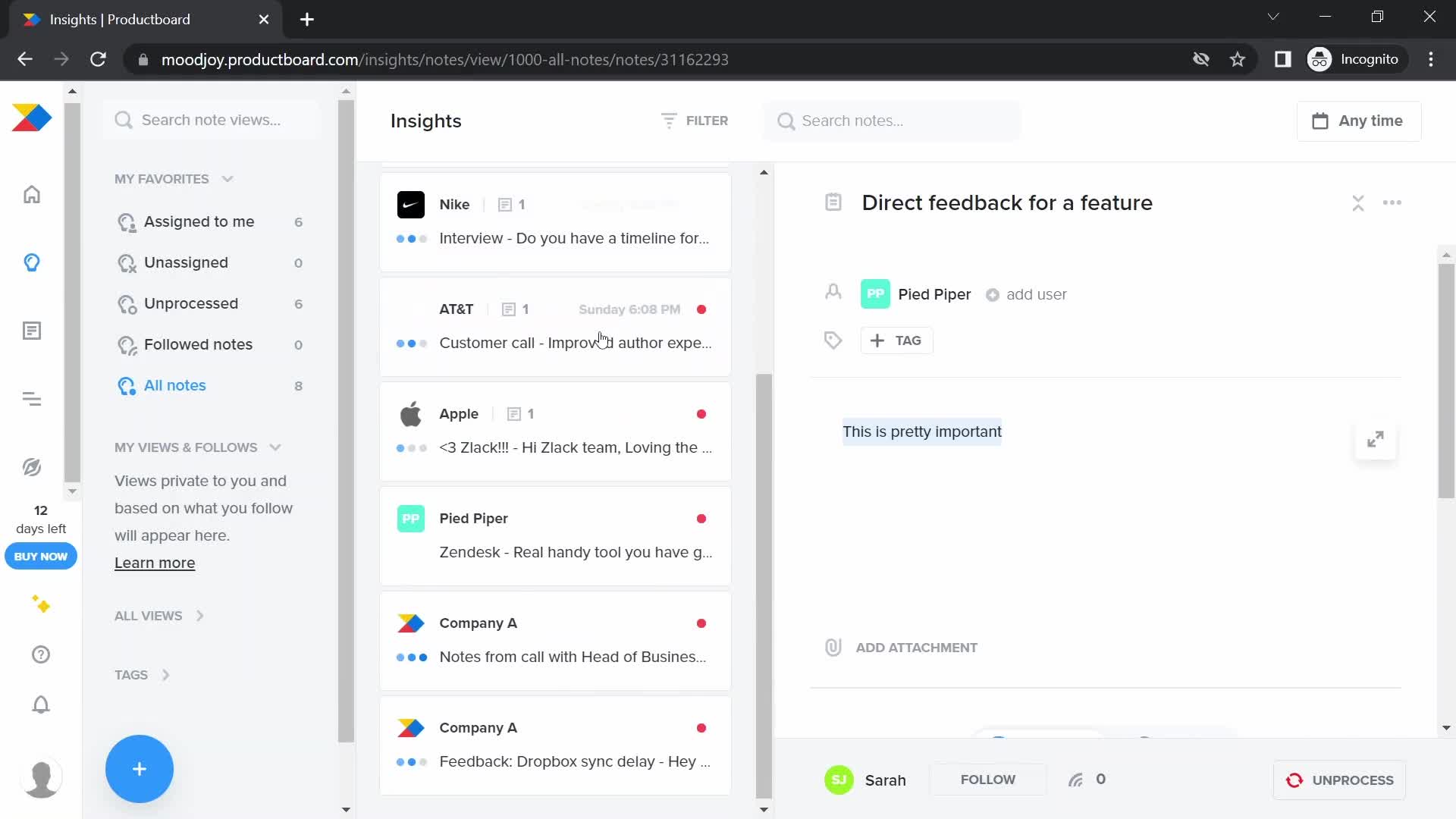Open Company A Dropbox sync feedback note
This screenshot has height=819, width=1456.
click(555, 745)
